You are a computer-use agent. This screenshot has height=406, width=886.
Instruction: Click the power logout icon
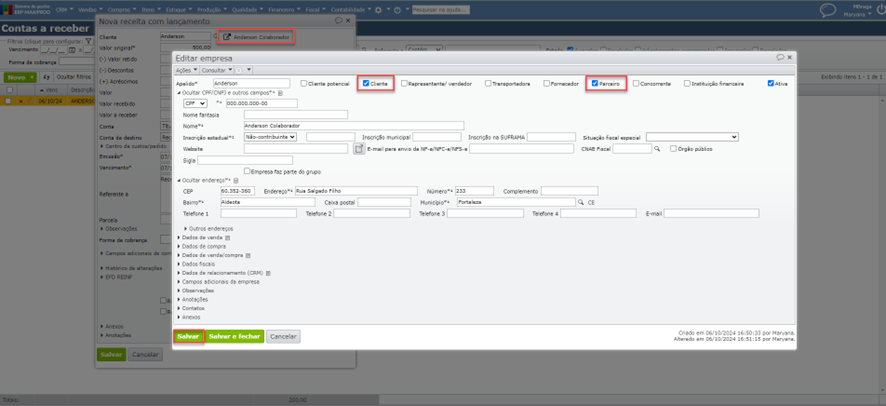tap(880, 10)
